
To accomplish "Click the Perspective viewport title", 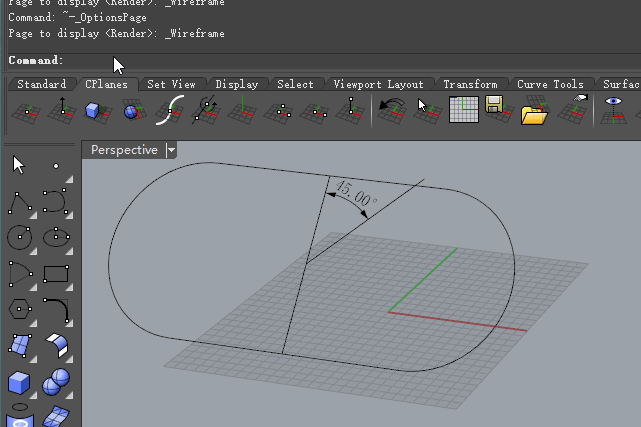I will click(124, 150).
